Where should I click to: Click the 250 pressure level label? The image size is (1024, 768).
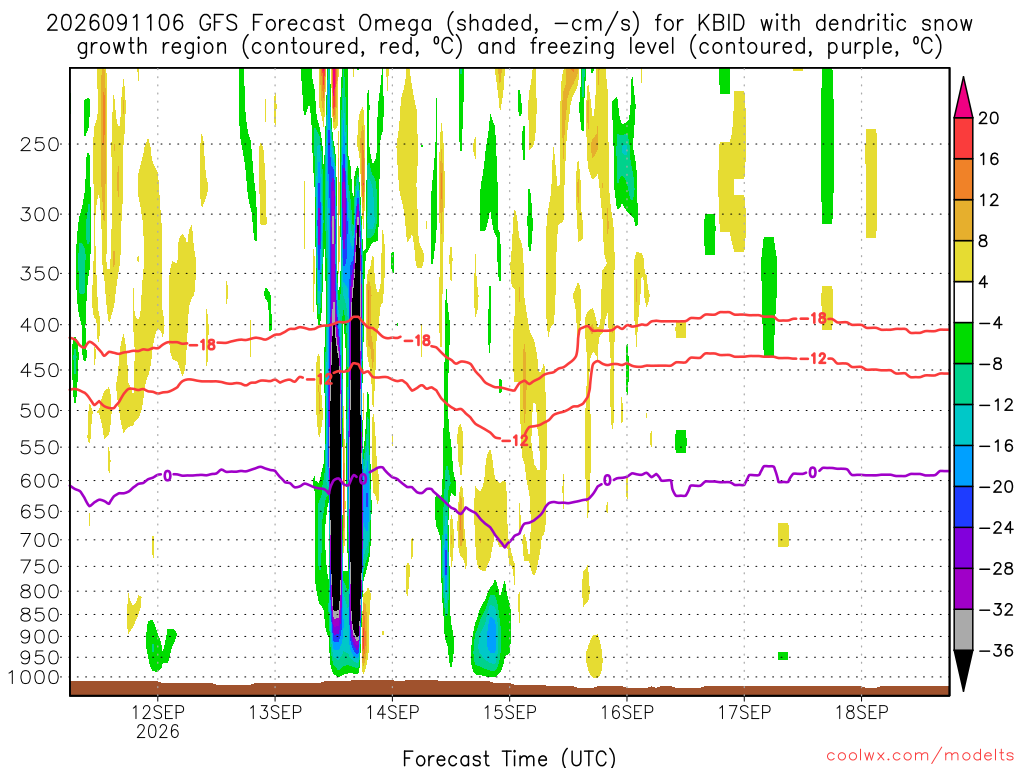pos(40,144)
